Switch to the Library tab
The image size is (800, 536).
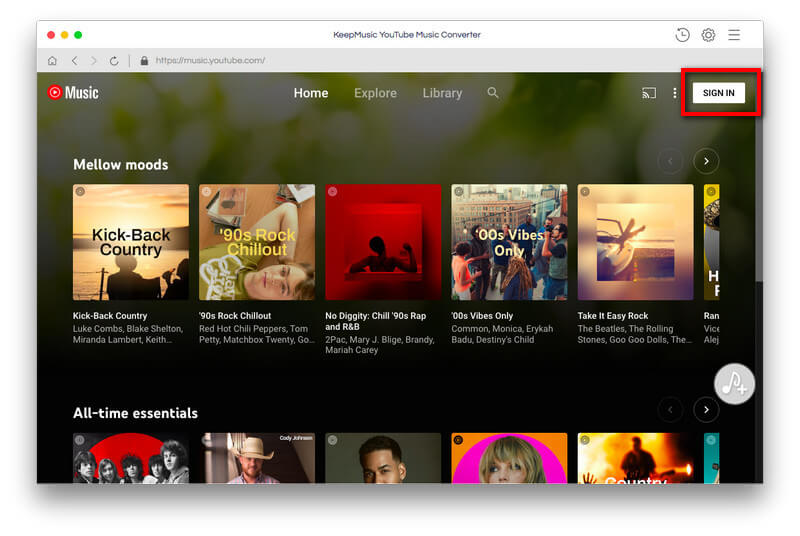pyautogui.click(x=442, y=93)
